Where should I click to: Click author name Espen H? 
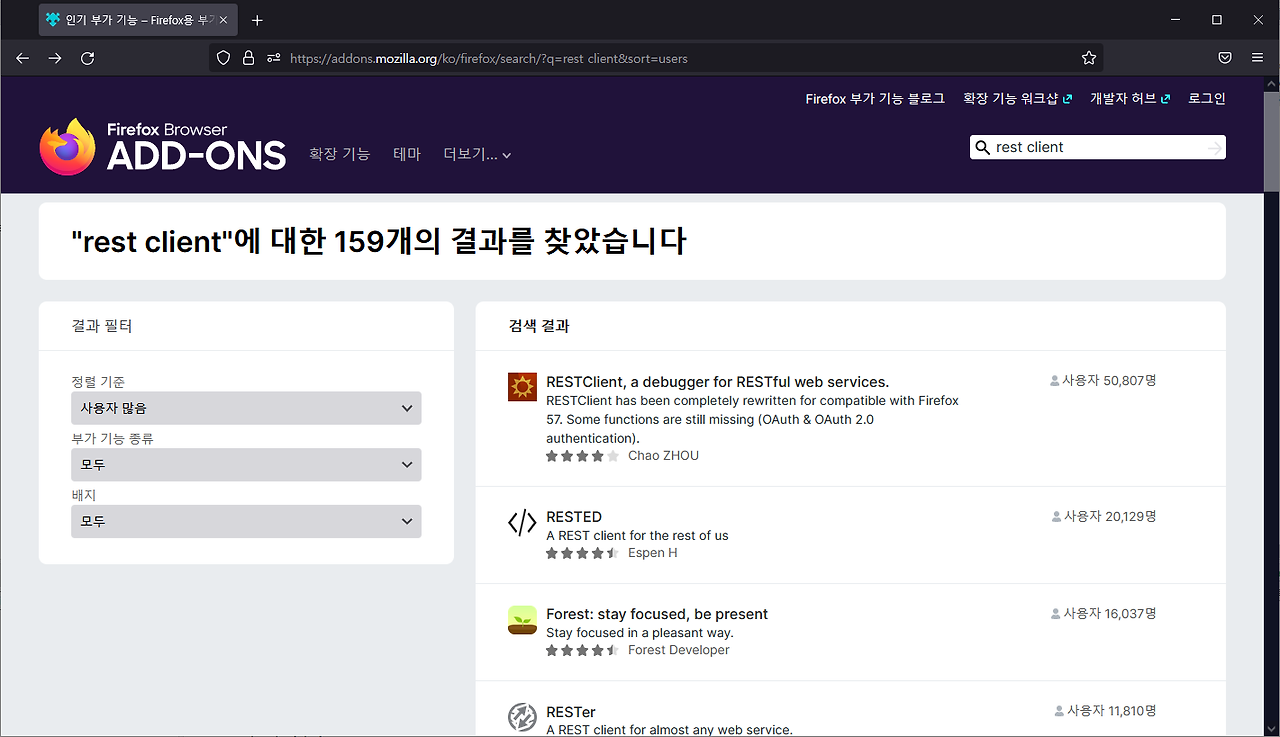pos(653,553)
